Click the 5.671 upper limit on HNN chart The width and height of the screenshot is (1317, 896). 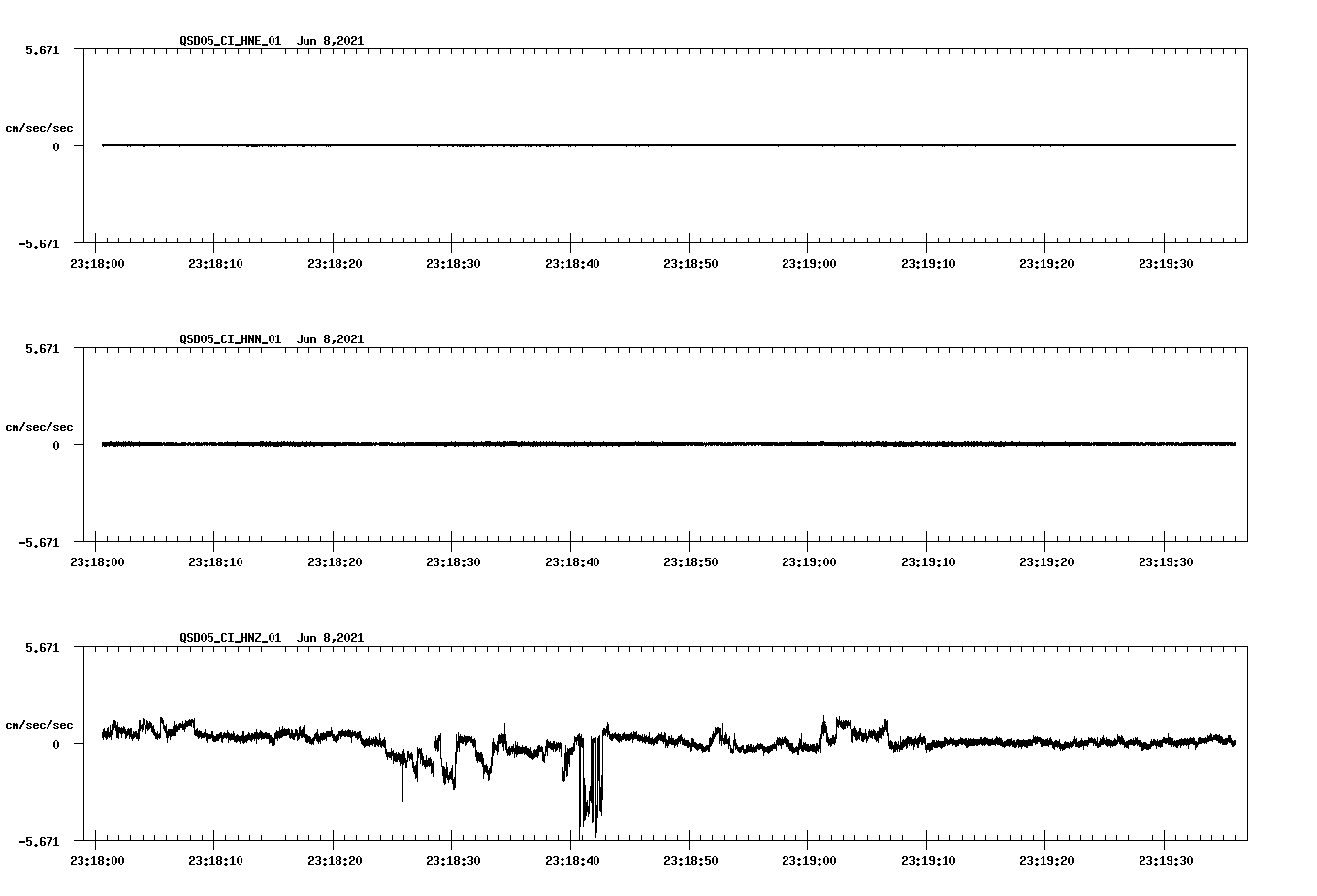tap(43, 348)
